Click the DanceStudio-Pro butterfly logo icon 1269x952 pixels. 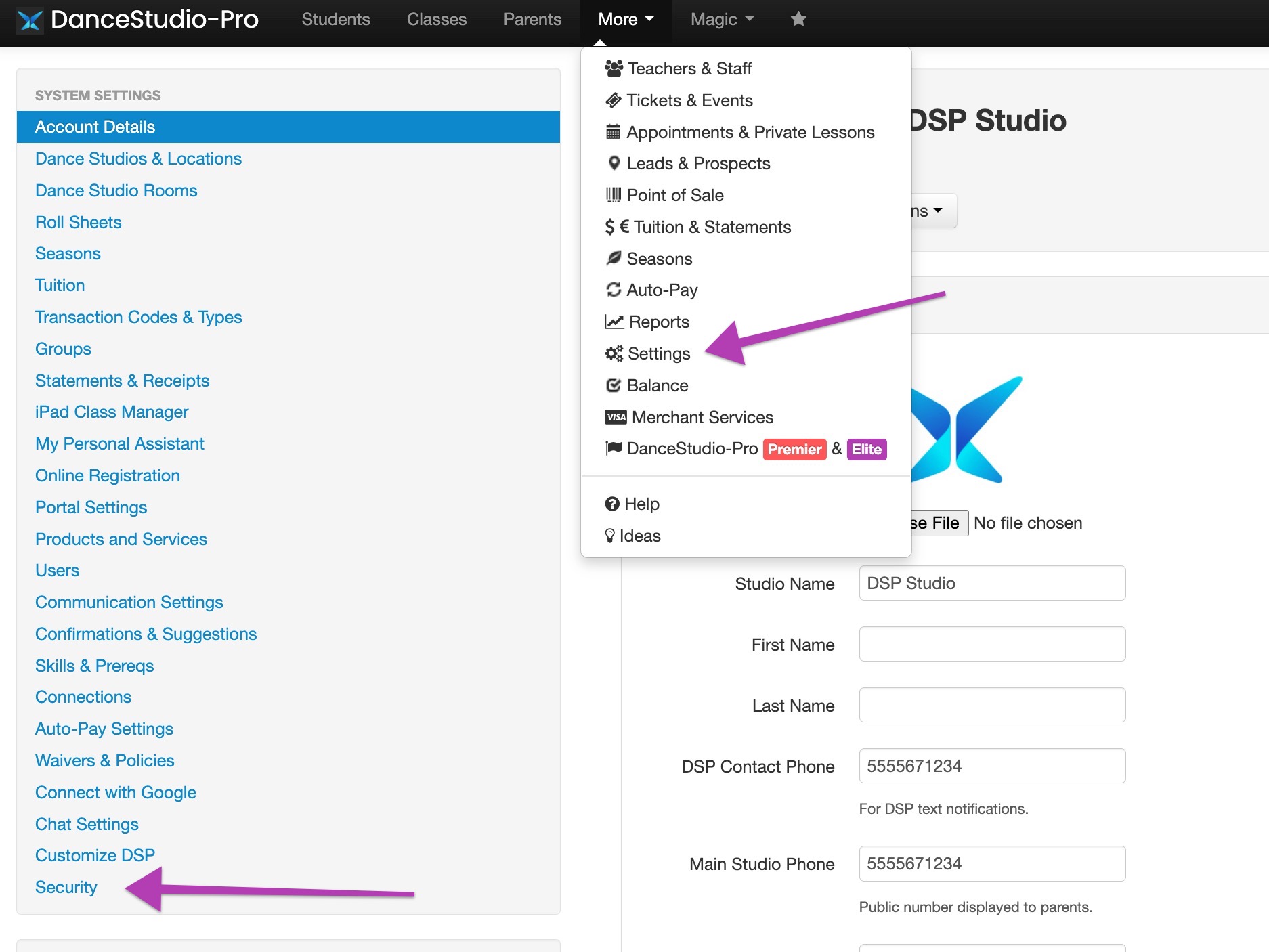[30, 20]
